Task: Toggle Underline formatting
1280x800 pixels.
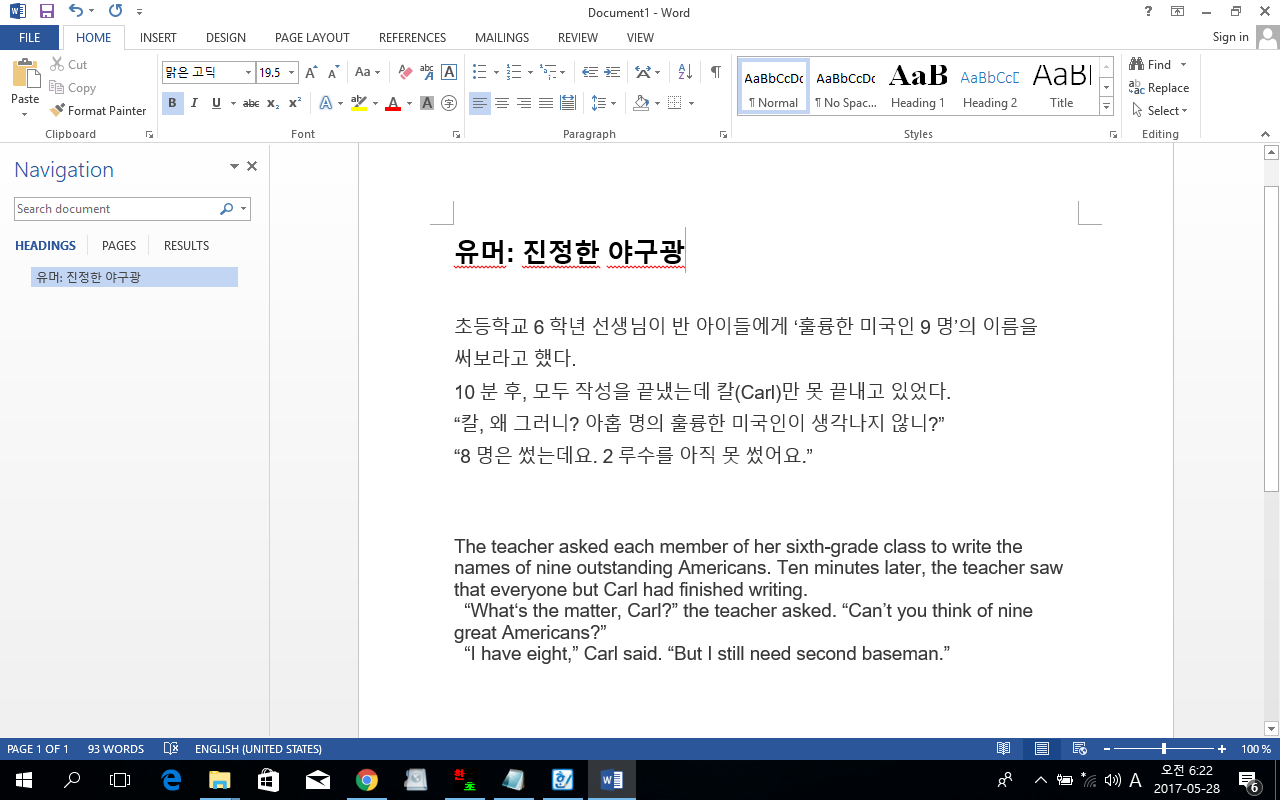Action: pyautogui.click(x=216, y=103)
